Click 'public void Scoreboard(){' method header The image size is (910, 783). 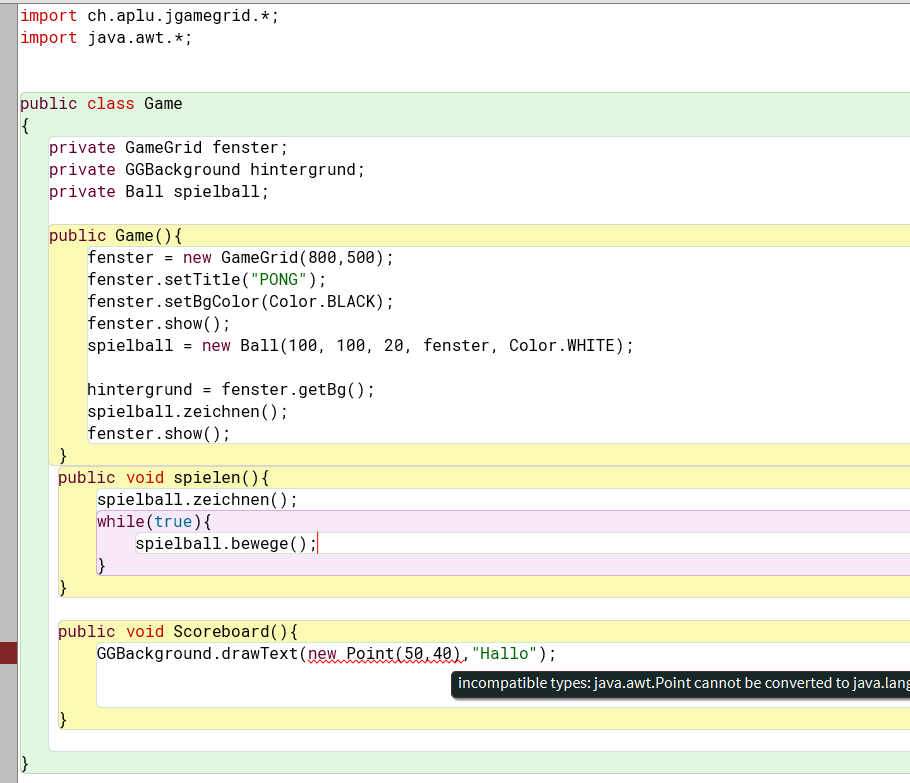[x=178, y=632]
